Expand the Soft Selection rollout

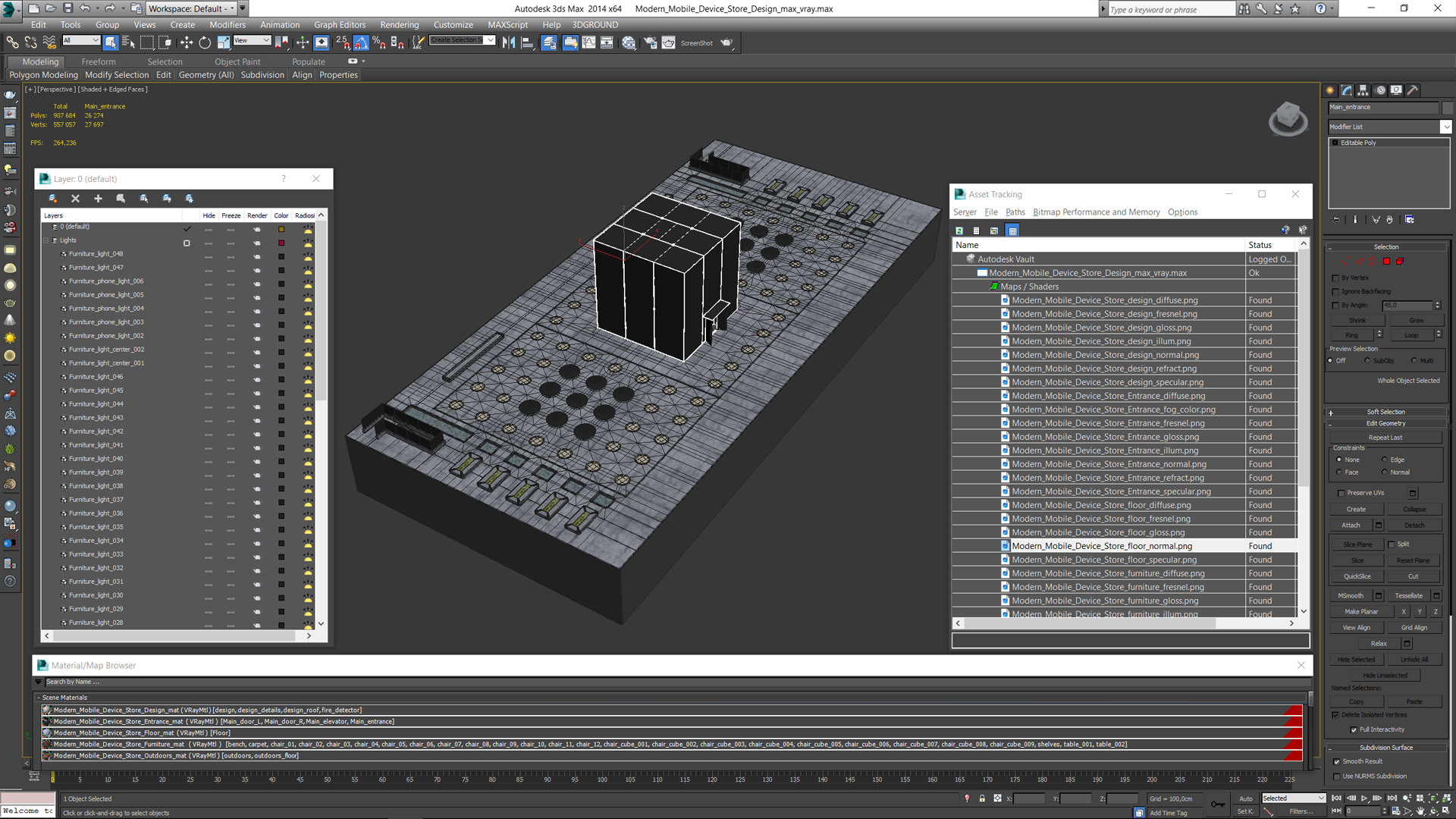coord(1385,413)
